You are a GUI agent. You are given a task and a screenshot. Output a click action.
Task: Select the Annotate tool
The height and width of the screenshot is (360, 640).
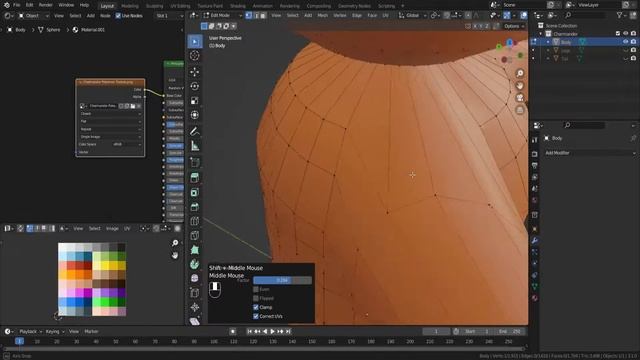195,131
